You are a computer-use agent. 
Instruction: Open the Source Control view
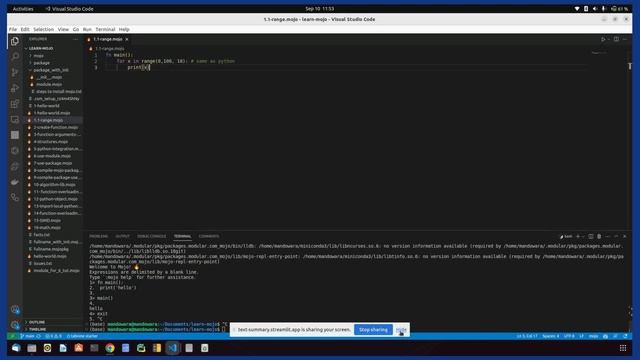click(15, 72)
